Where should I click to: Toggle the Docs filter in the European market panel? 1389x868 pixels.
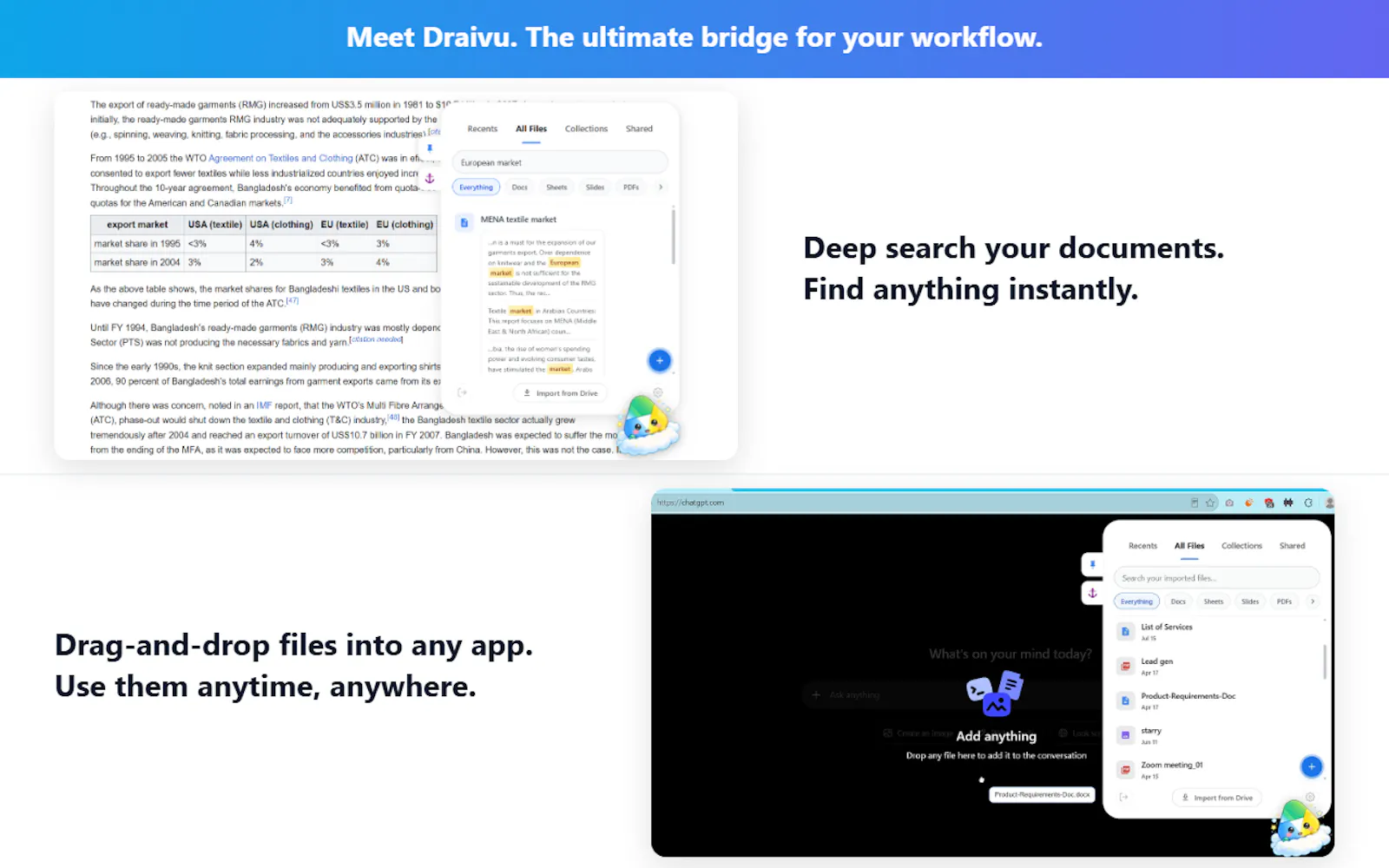(x=520, y=187)
